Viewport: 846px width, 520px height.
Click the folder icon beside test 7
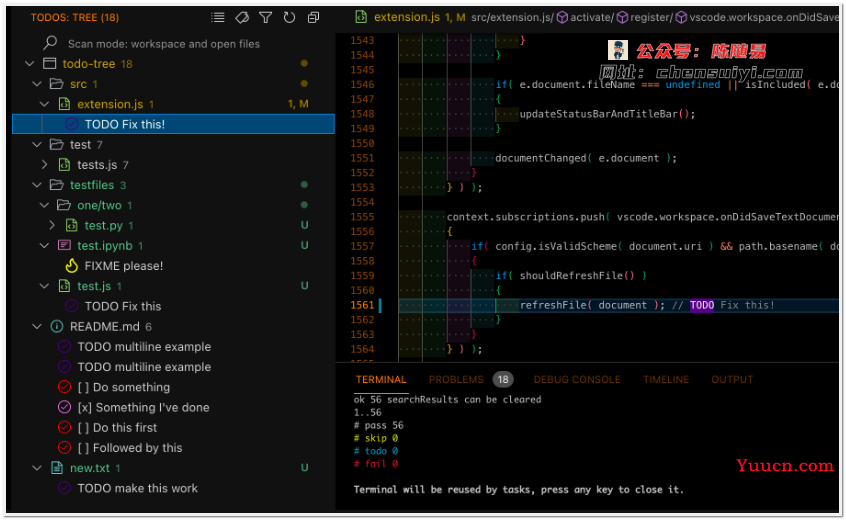click(57, 145)
